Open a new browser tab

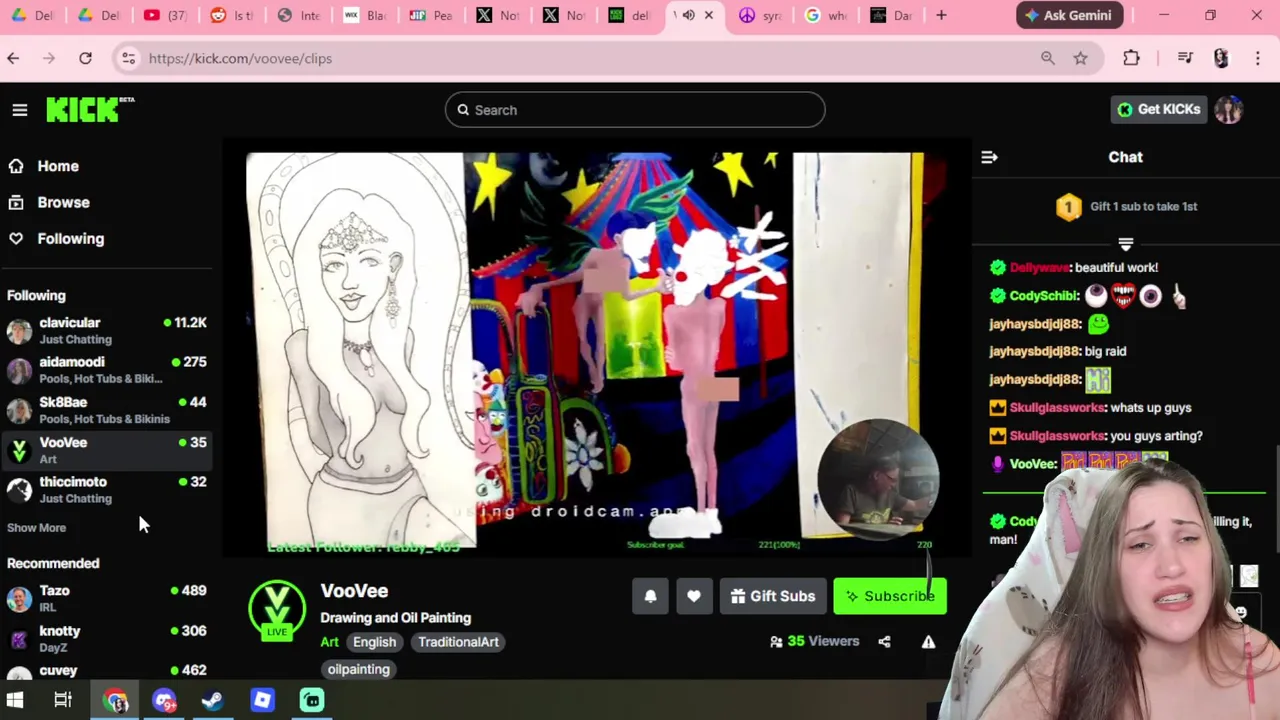tap(941, 15)
